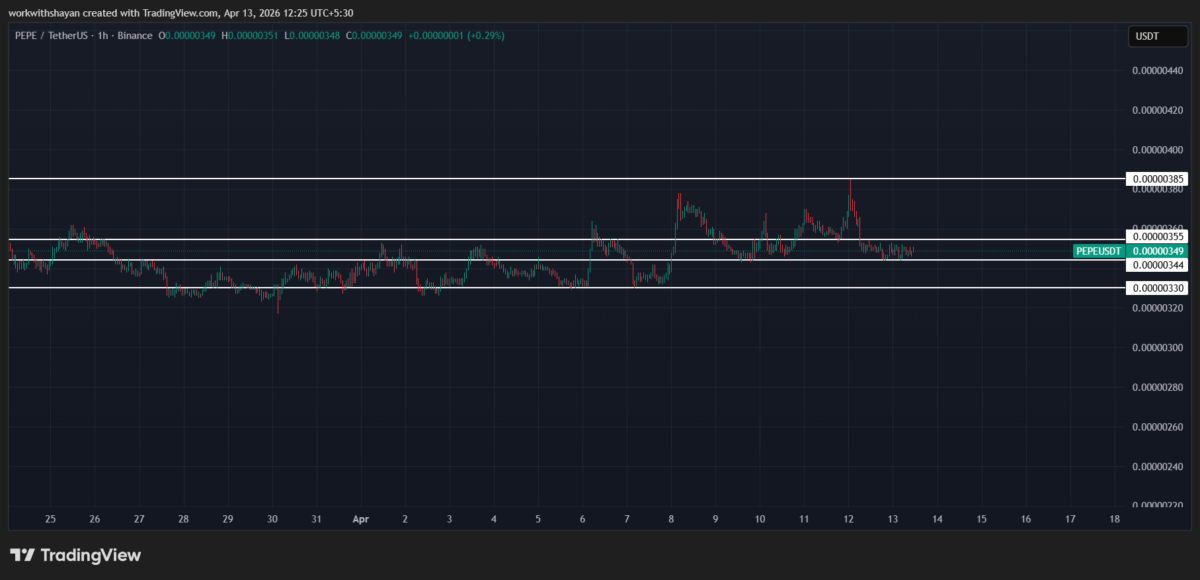Click the 0.00000385 resistance line price label
The width and height of the screenshot is (1200, 580).
click(1157, 179)
